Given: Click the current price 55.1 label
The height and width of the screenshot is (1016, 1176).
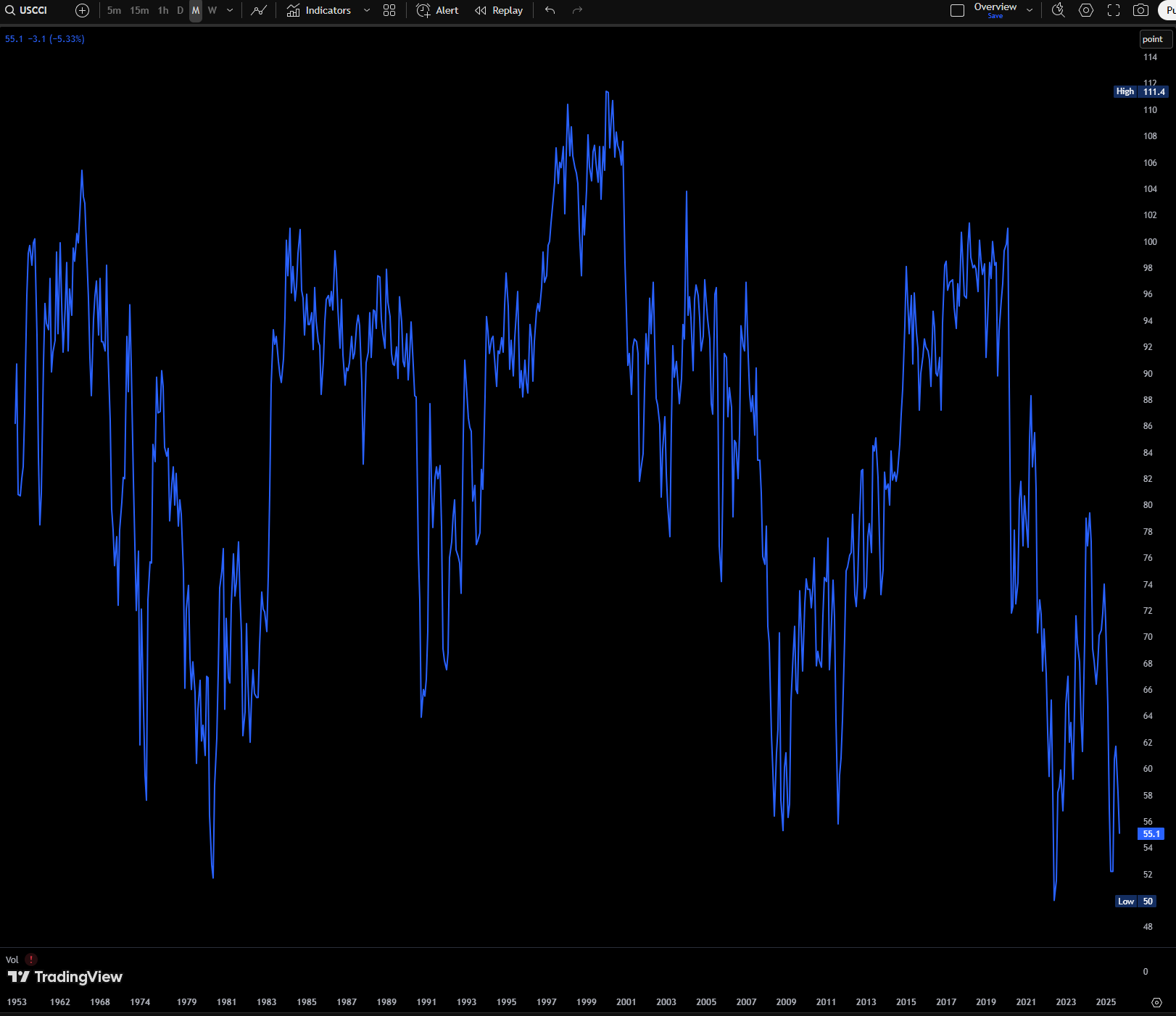Looking at the screenshot, I should pos(1151,833).
